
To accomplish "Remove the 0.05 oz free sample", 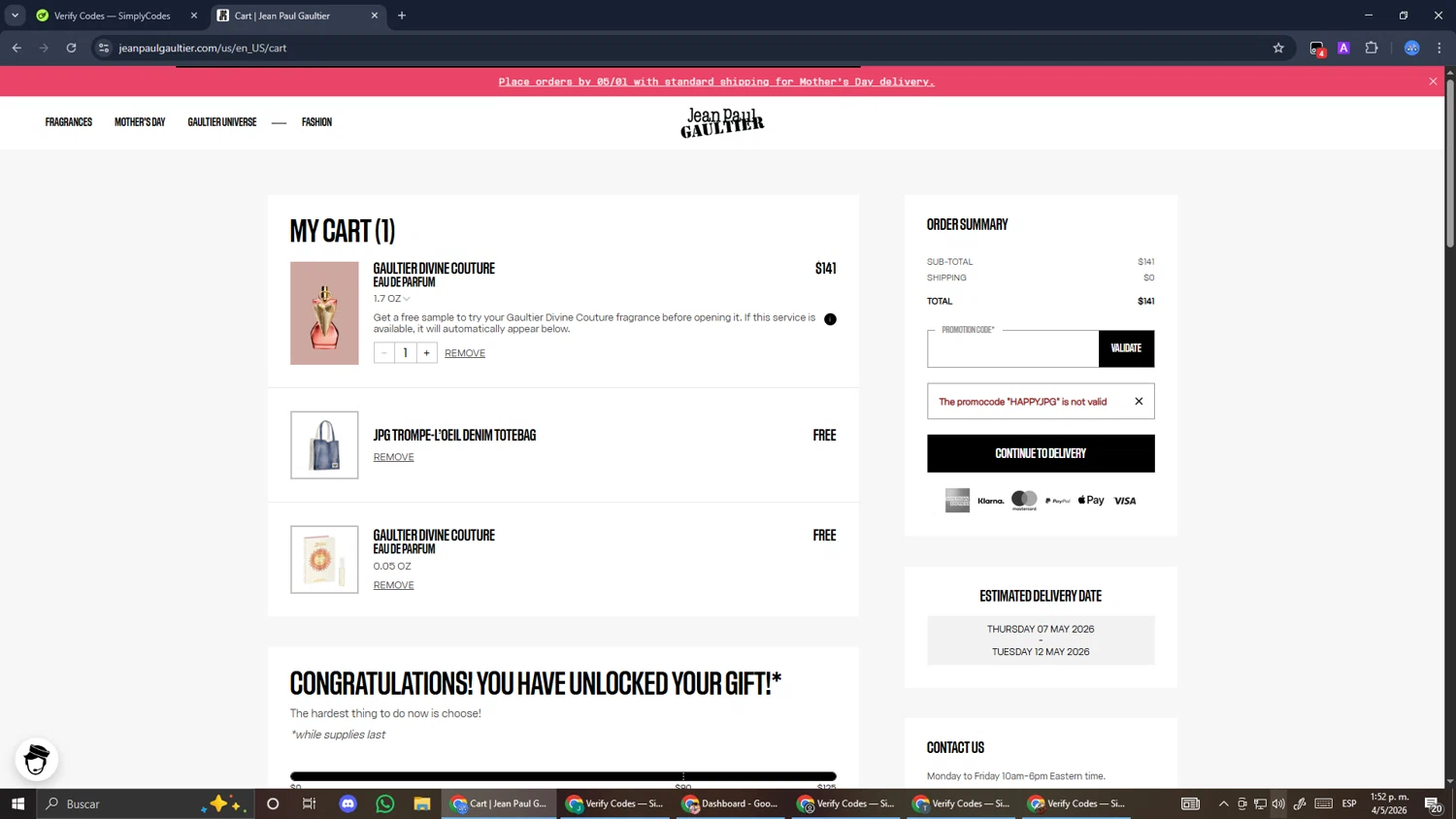I will coord(393,585).
